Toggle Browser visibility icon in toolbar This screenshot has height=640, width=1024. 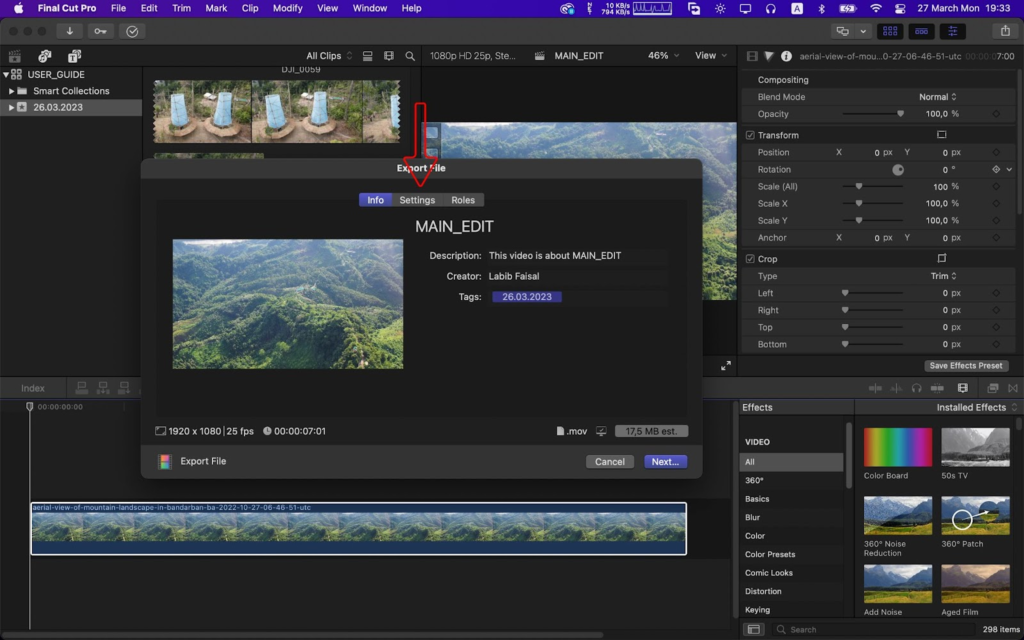(889, 31)
